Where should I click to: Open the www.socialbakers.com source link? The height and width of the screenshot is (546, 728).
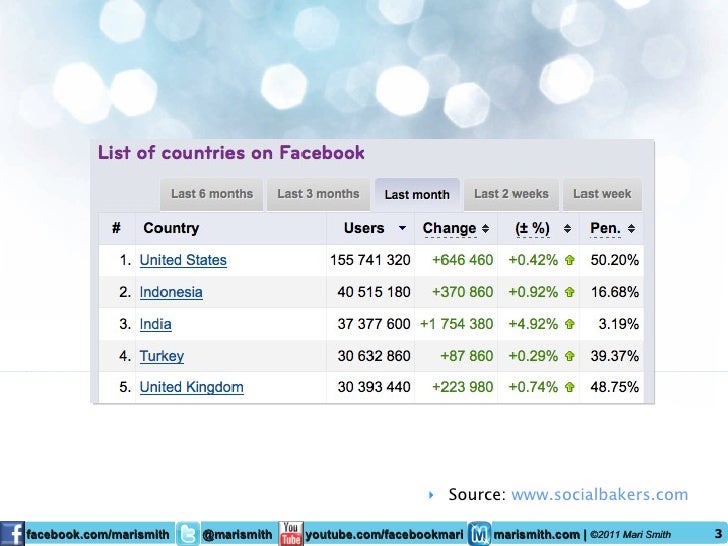coord(599,495)
